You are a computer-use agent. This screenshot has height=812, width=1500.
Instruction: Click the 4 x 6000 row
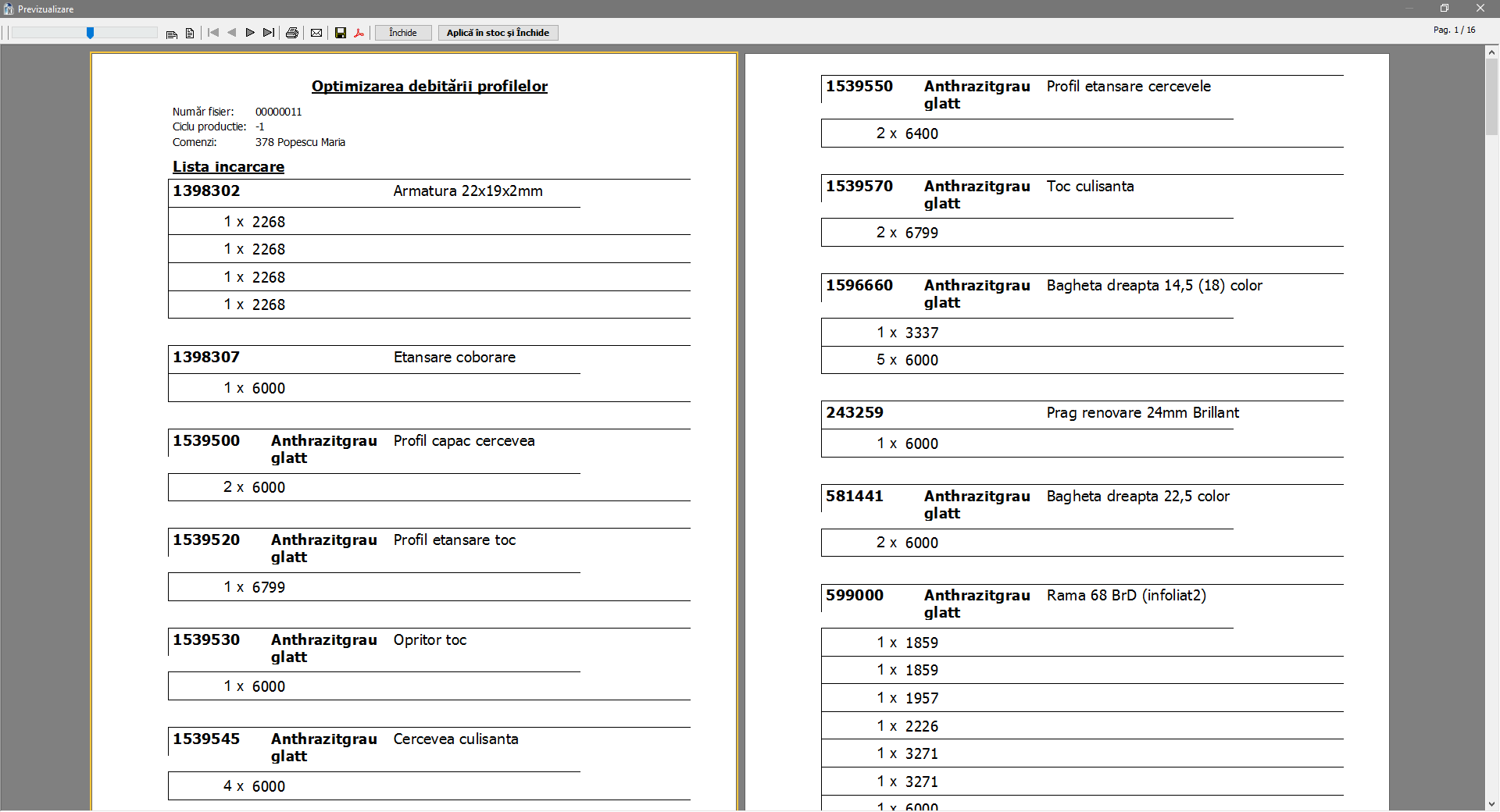(429, 786)
